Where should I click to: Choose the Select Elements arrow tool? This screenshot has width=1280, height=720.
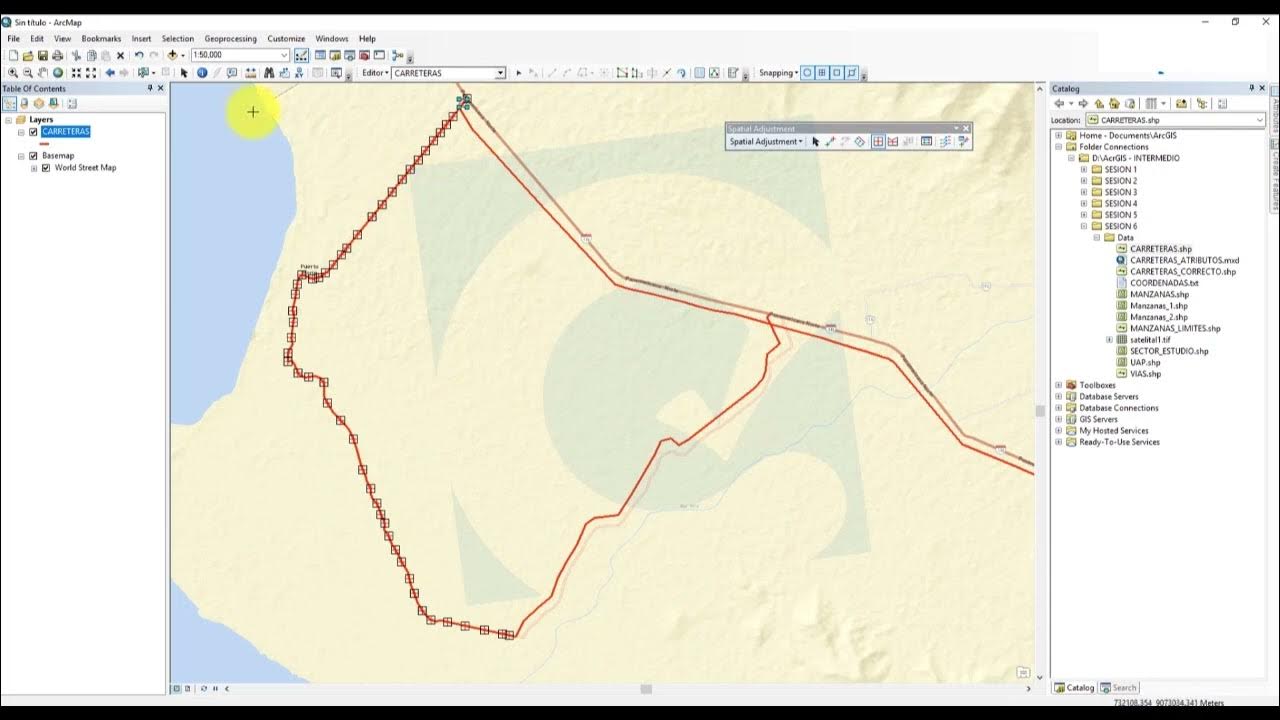184,73
